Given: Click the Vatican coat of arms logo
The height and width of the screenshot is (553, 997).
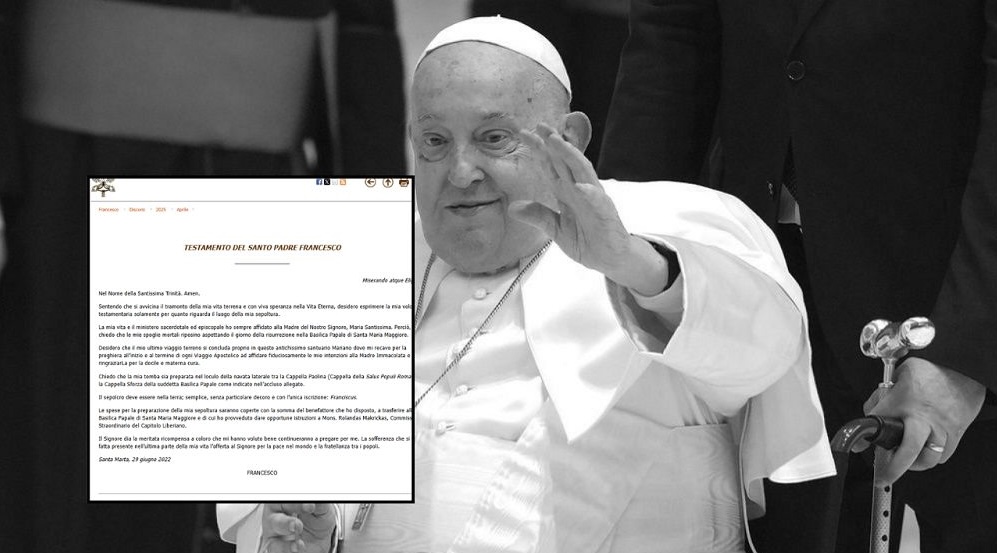Looking at the screenshot, I should click(103, 186).
